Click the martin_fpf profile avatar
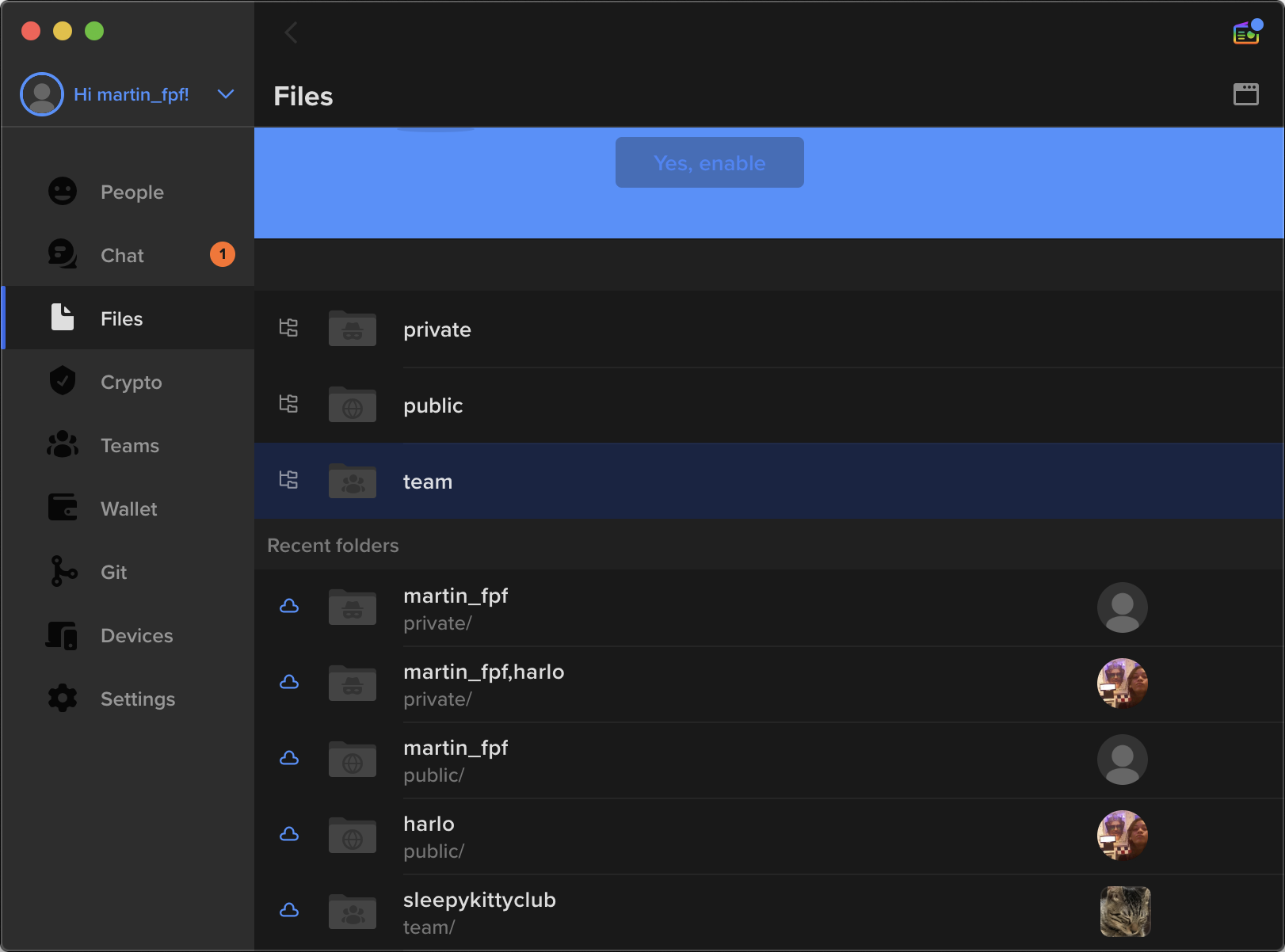Screen dimensions: 1285x952 [x=42, y=94]
